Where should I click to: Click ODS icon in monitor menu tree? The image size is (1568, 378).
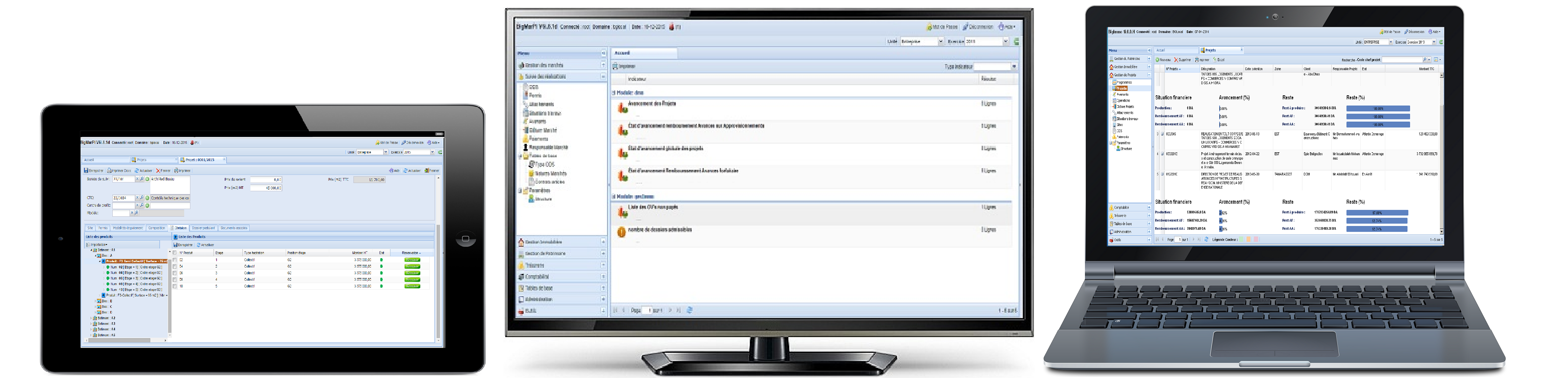click(526, 87)
